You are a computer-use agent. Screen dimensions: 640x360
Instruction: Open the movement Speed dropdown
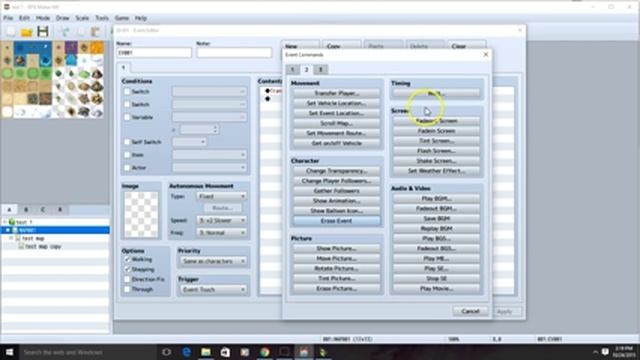point(221,220)
